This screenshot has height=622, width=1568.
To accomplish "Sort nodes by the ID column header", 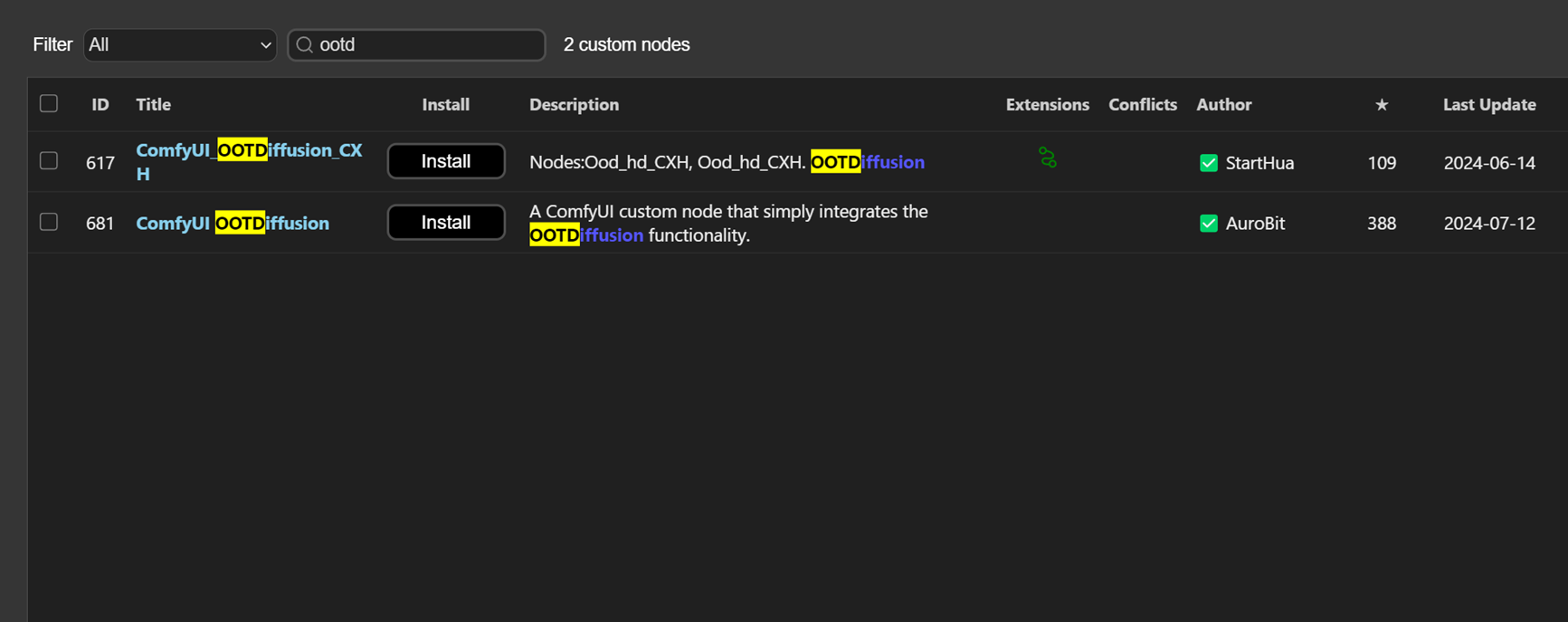I will [100, 104].
